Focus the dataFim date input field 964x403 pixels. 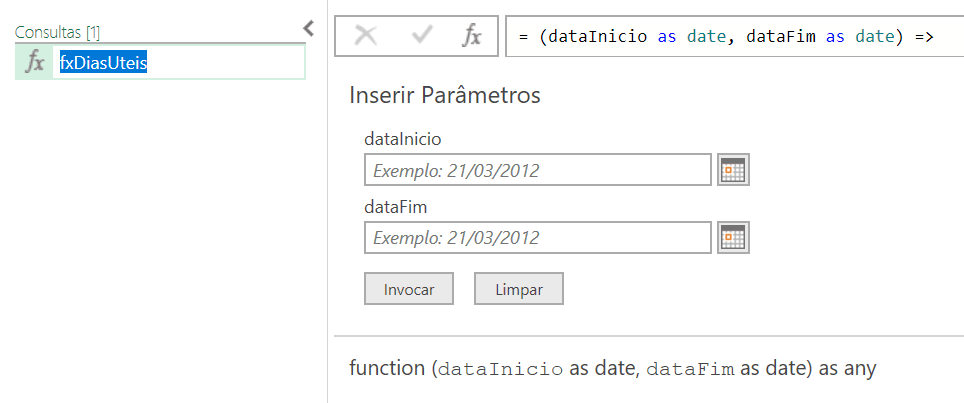coord(538,237)
